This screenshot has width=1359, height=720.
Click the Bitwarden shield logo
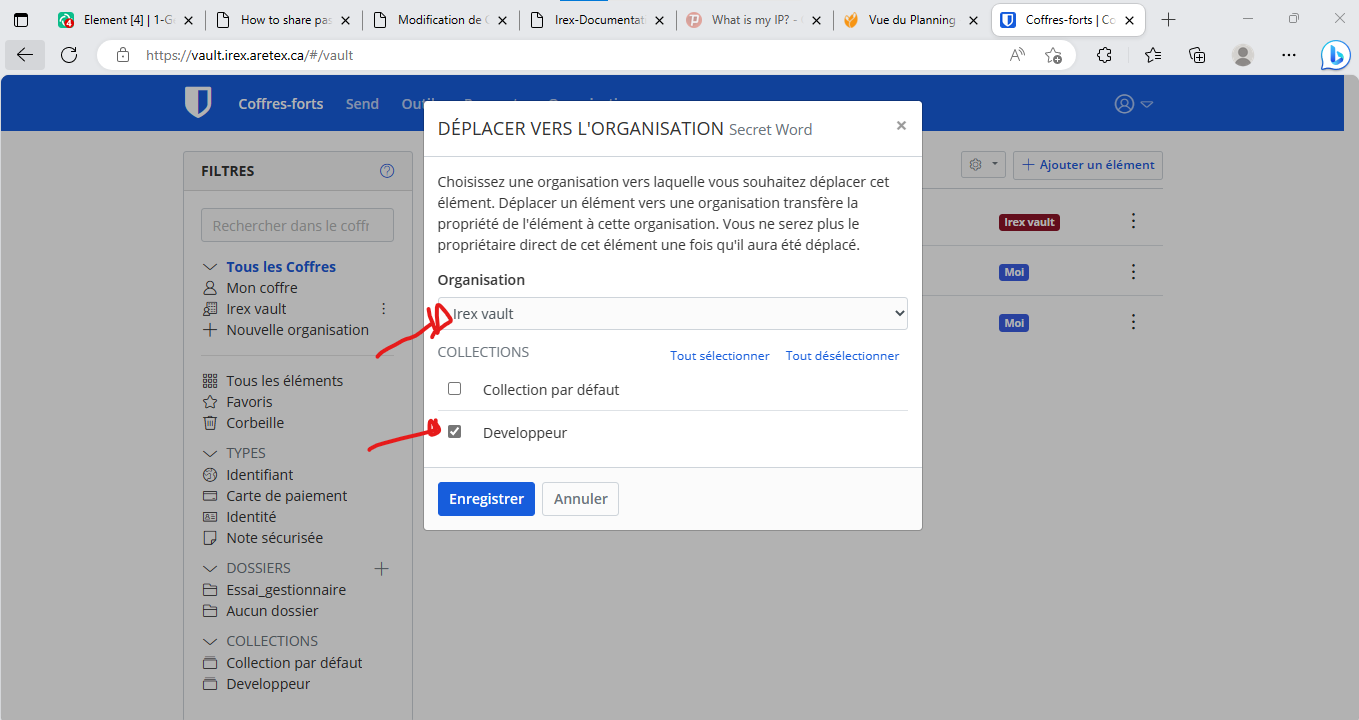coord(198,102)
